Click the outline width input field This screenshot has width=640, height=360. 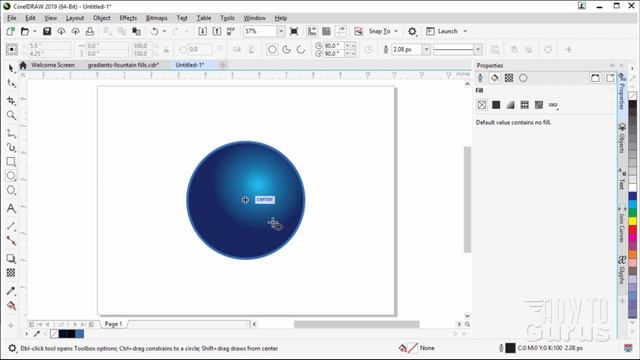[407, 49]
